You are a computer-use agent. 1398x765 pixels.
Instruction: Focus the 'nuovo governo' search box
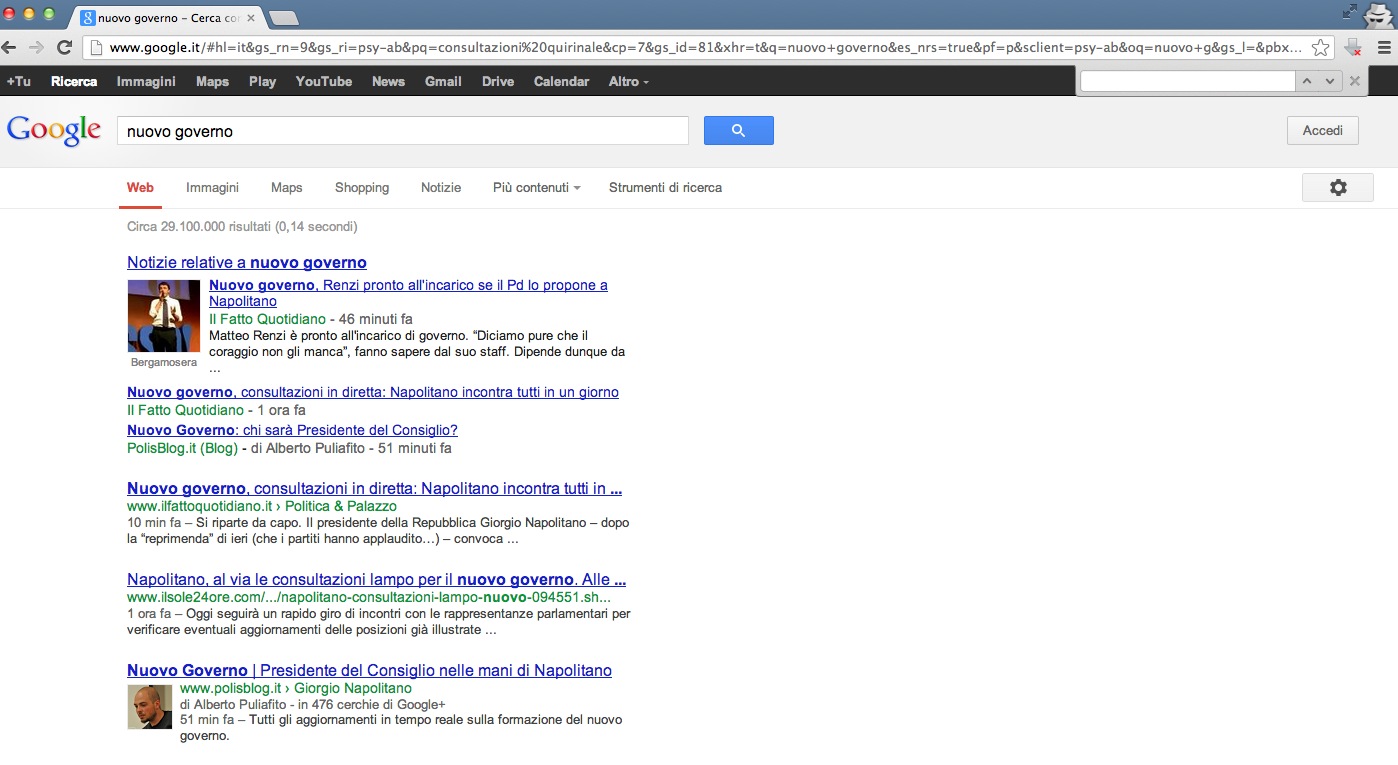(x=403, y=131)
